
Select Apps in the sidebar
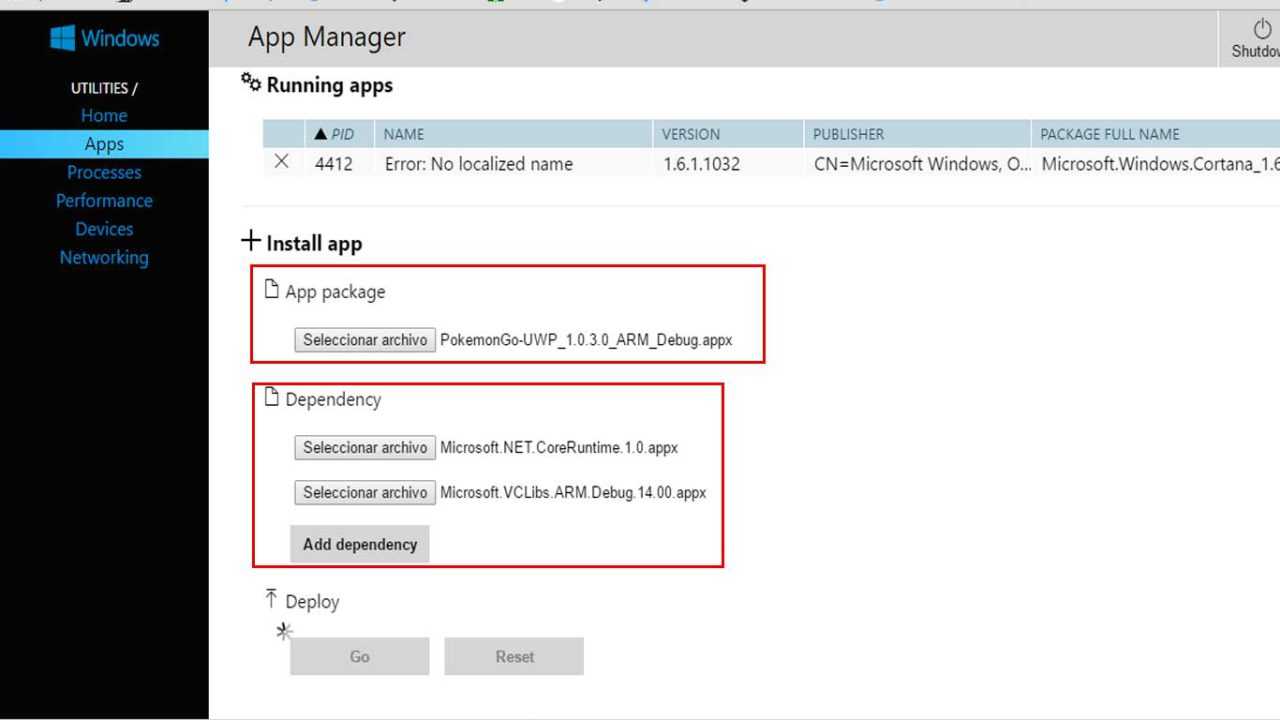[x=104, y=144]
